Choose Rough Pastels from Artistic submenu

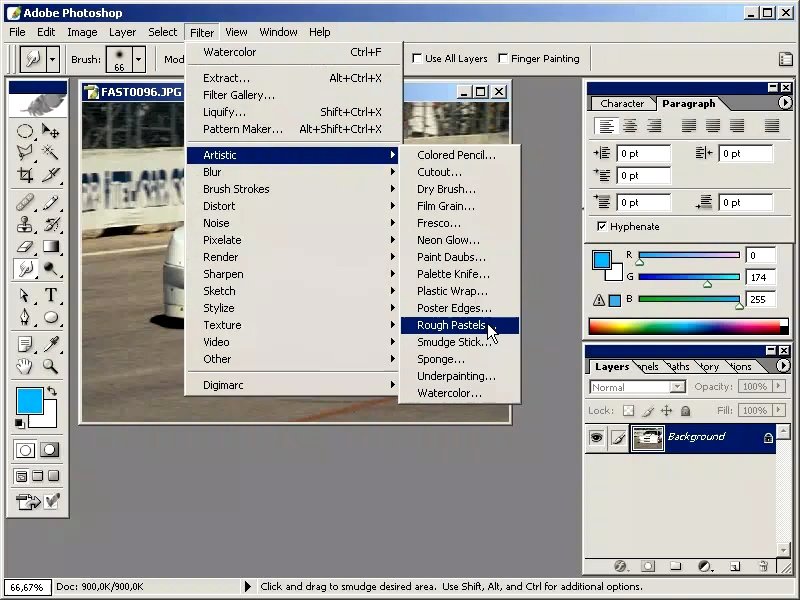point(460,325)
